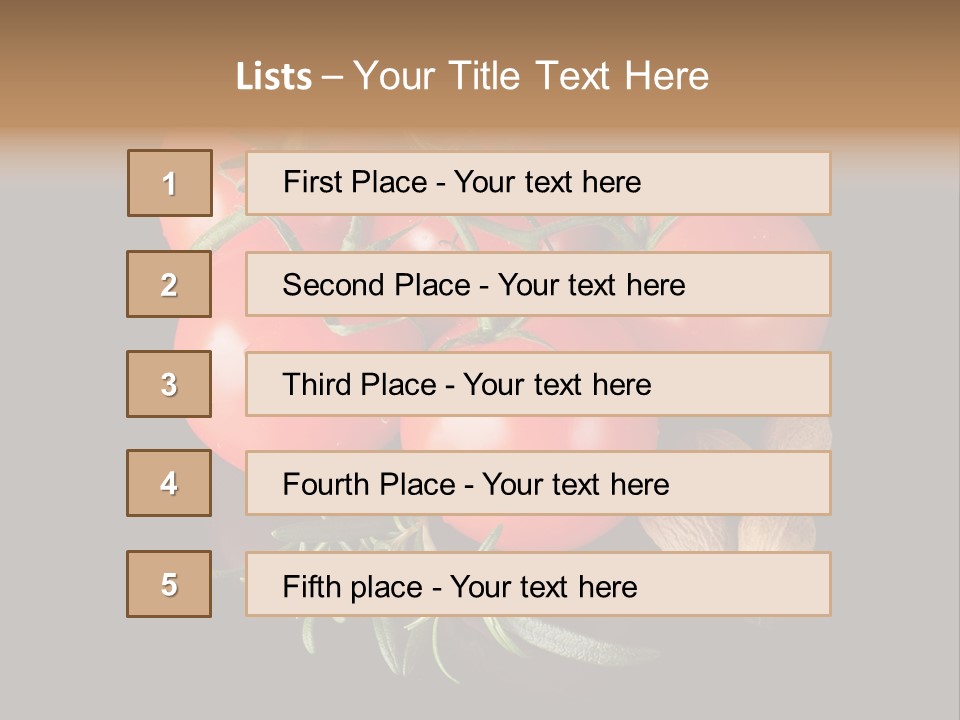This screenshot has height=720, width=960.
Task: Select the number 5 box
Action: (x=169, y=584)
